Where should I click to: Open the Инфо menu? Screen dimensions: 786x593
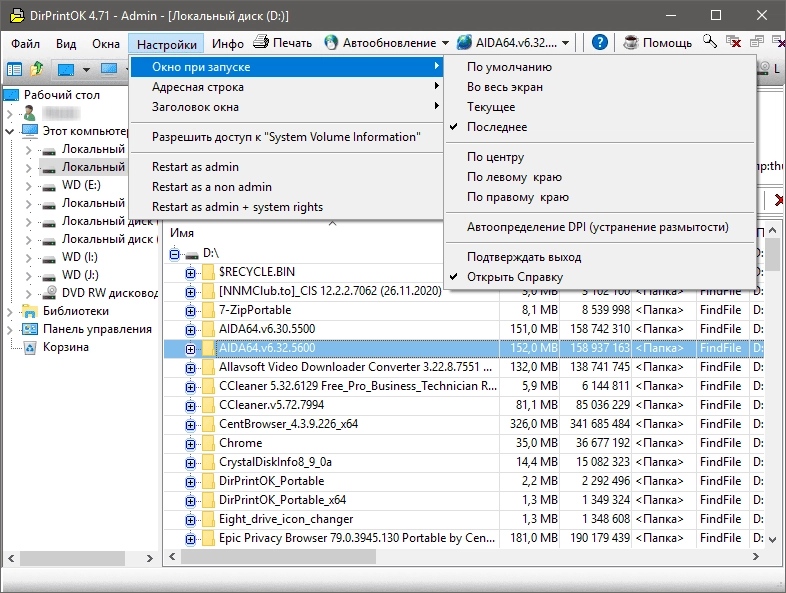tap(228, 44)
